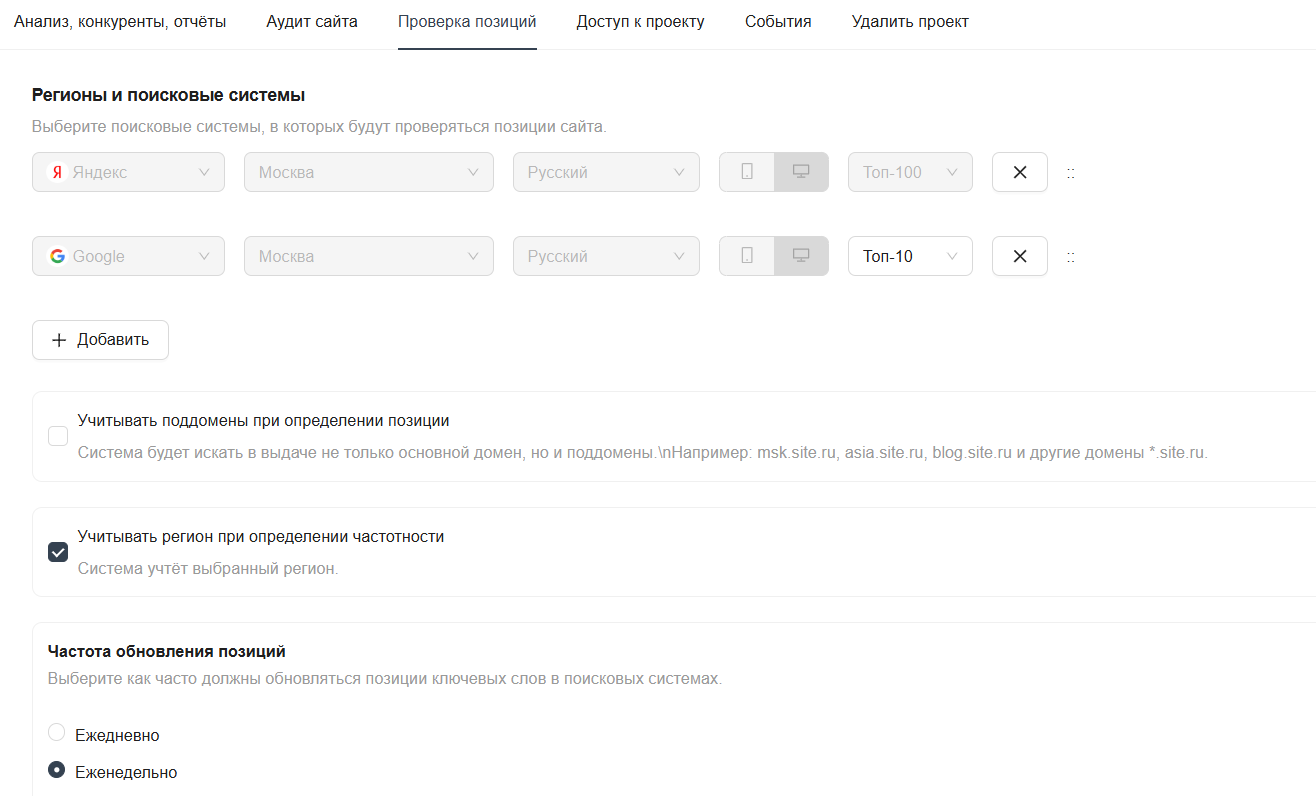This screenshot has height=796, width=1316.
Task: Open the Доступ к проекту tab
Action: point(640,22)
